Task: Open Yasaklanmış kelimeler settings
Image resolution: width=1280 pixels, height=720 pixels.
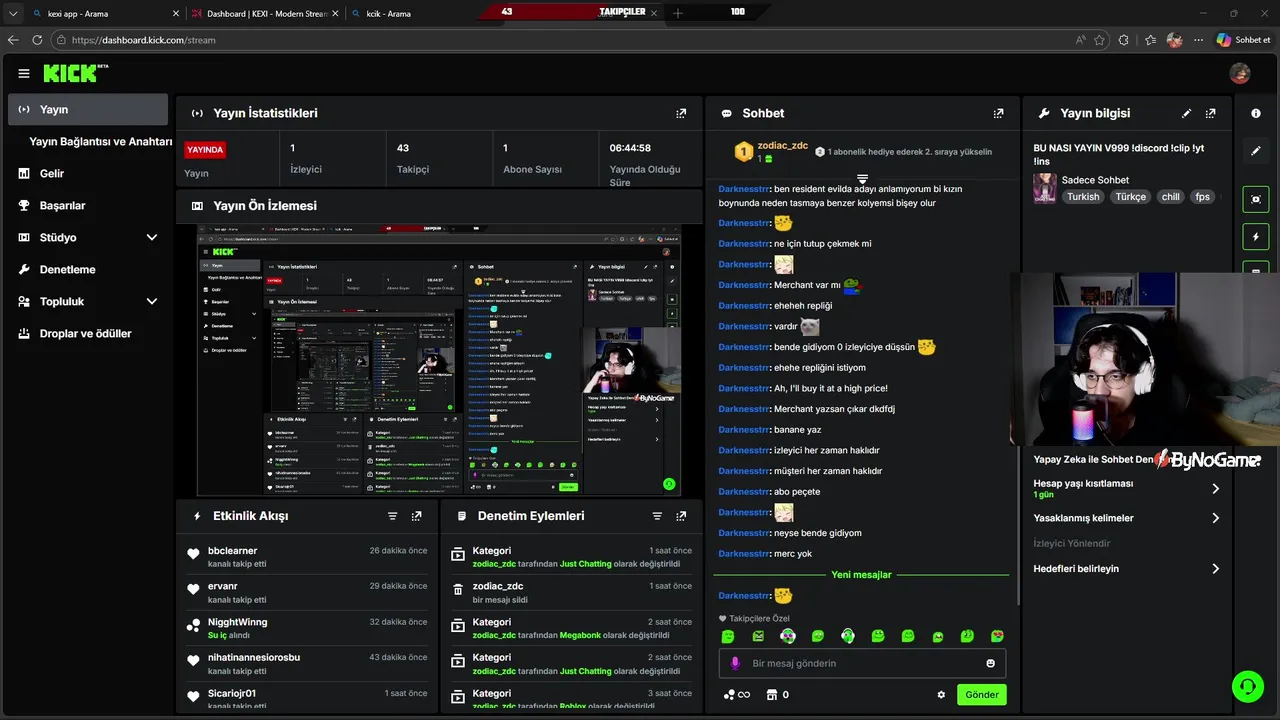Action: pos(1127,518)
